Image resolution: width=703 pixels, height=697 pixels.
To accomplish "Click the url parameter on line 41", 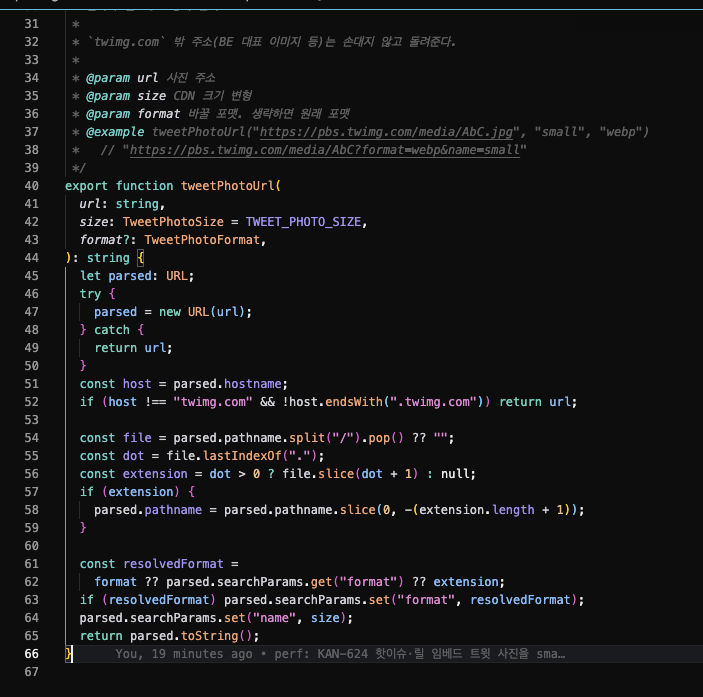I will click(90, 204).
